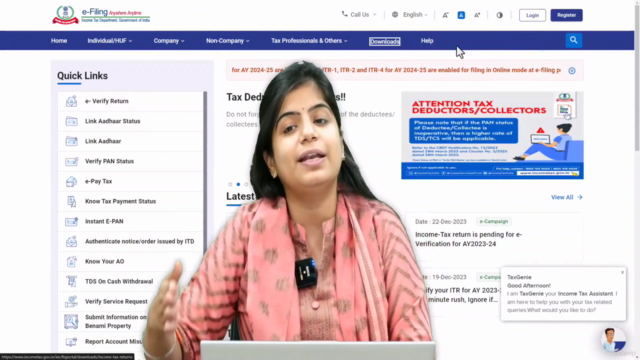Click the Quick Links heading
Image resolution: width=640 pixels, height=360 pixels.
pyautogui.click(x=82, y=76)
